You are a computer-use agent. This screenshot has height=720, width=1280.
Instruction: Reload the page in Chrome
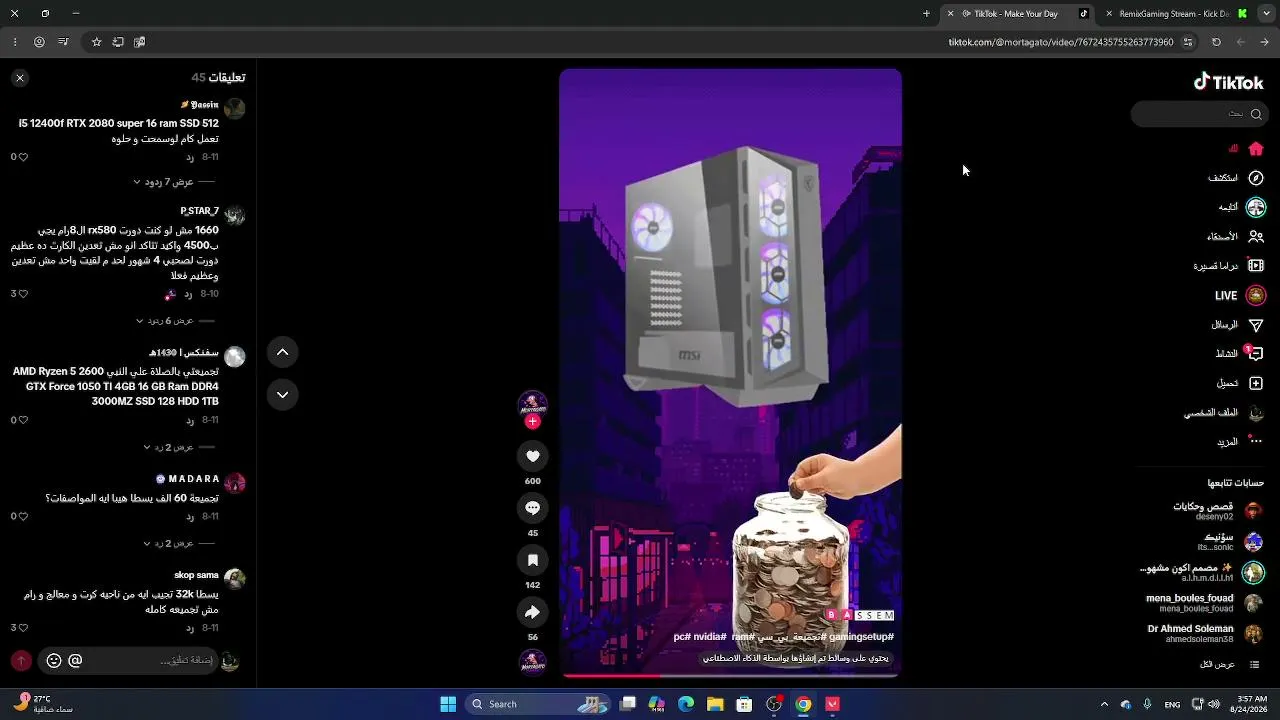[x=1216, y=42]
